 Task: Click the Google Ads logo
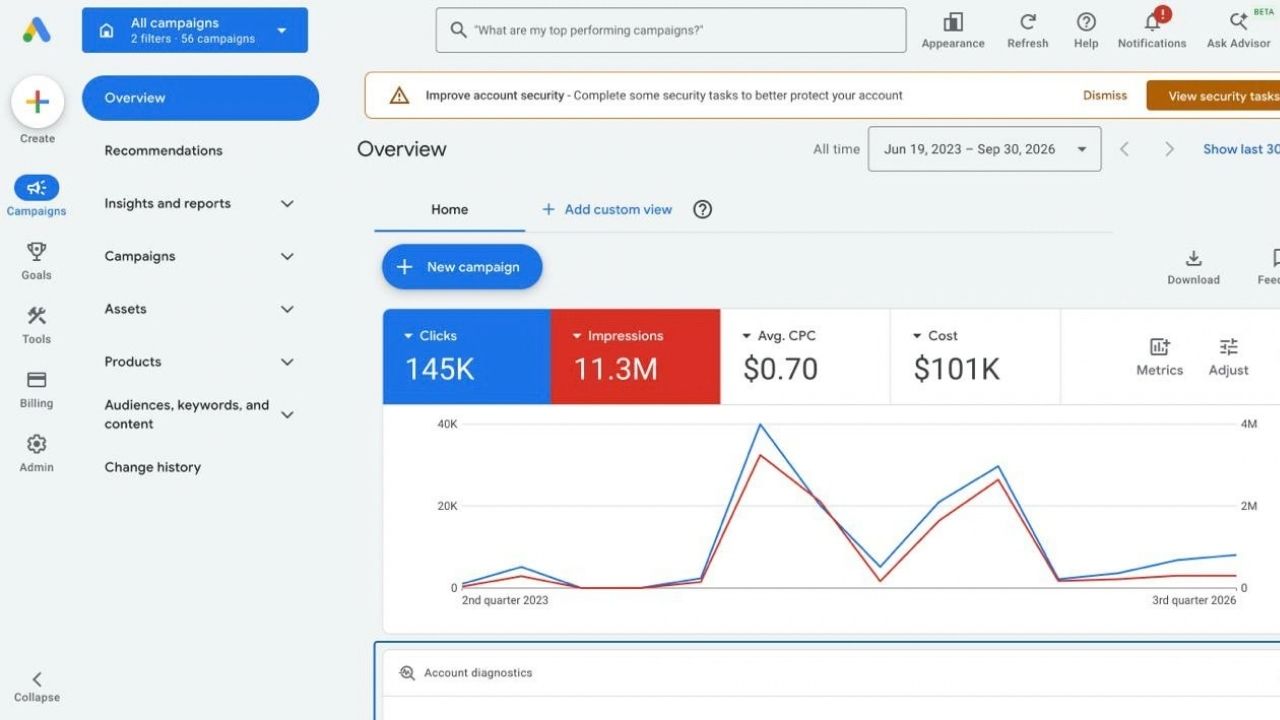pos(37,30)
